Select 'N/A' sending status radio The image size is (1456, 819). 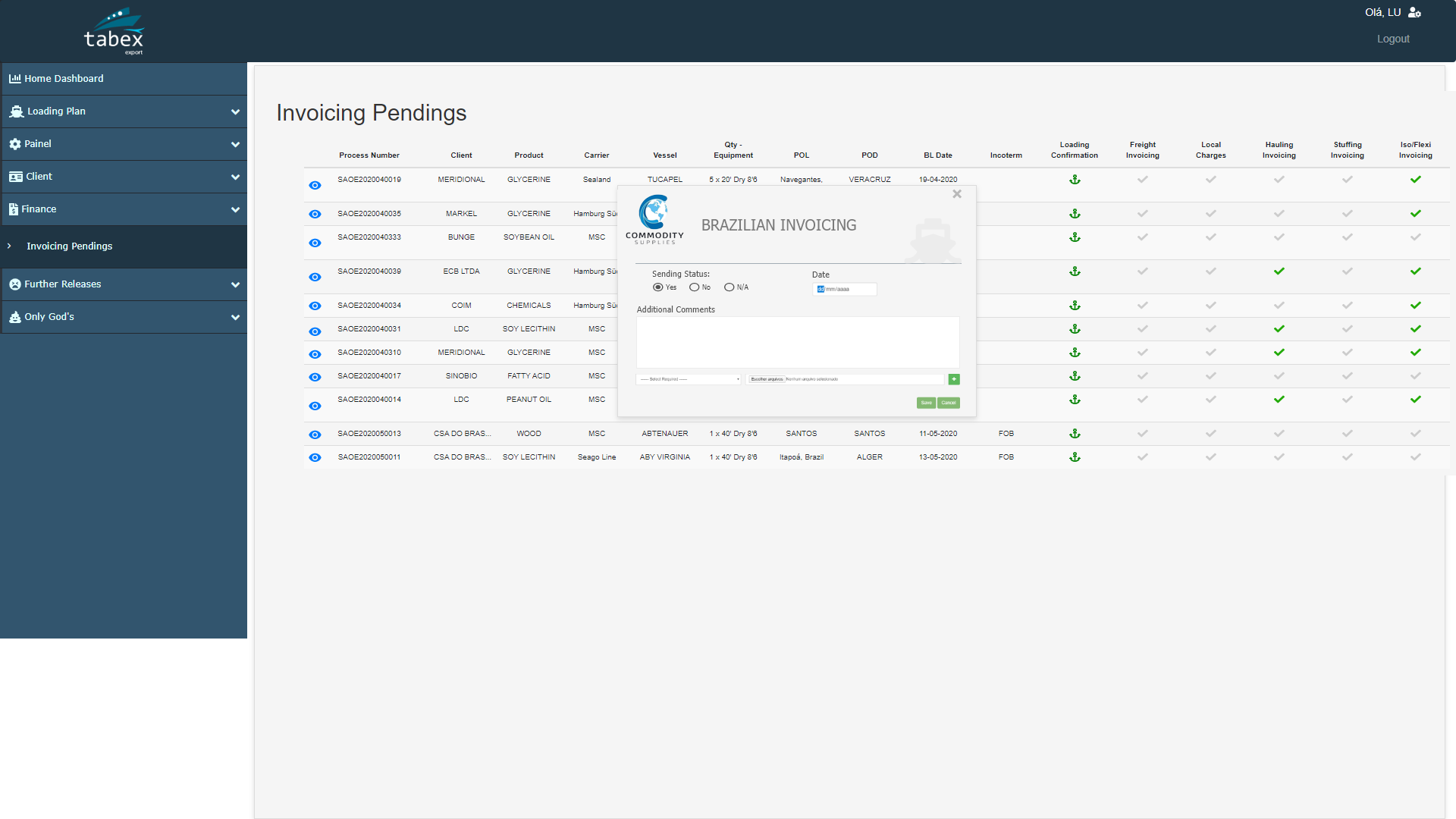[x=729, y=287]
